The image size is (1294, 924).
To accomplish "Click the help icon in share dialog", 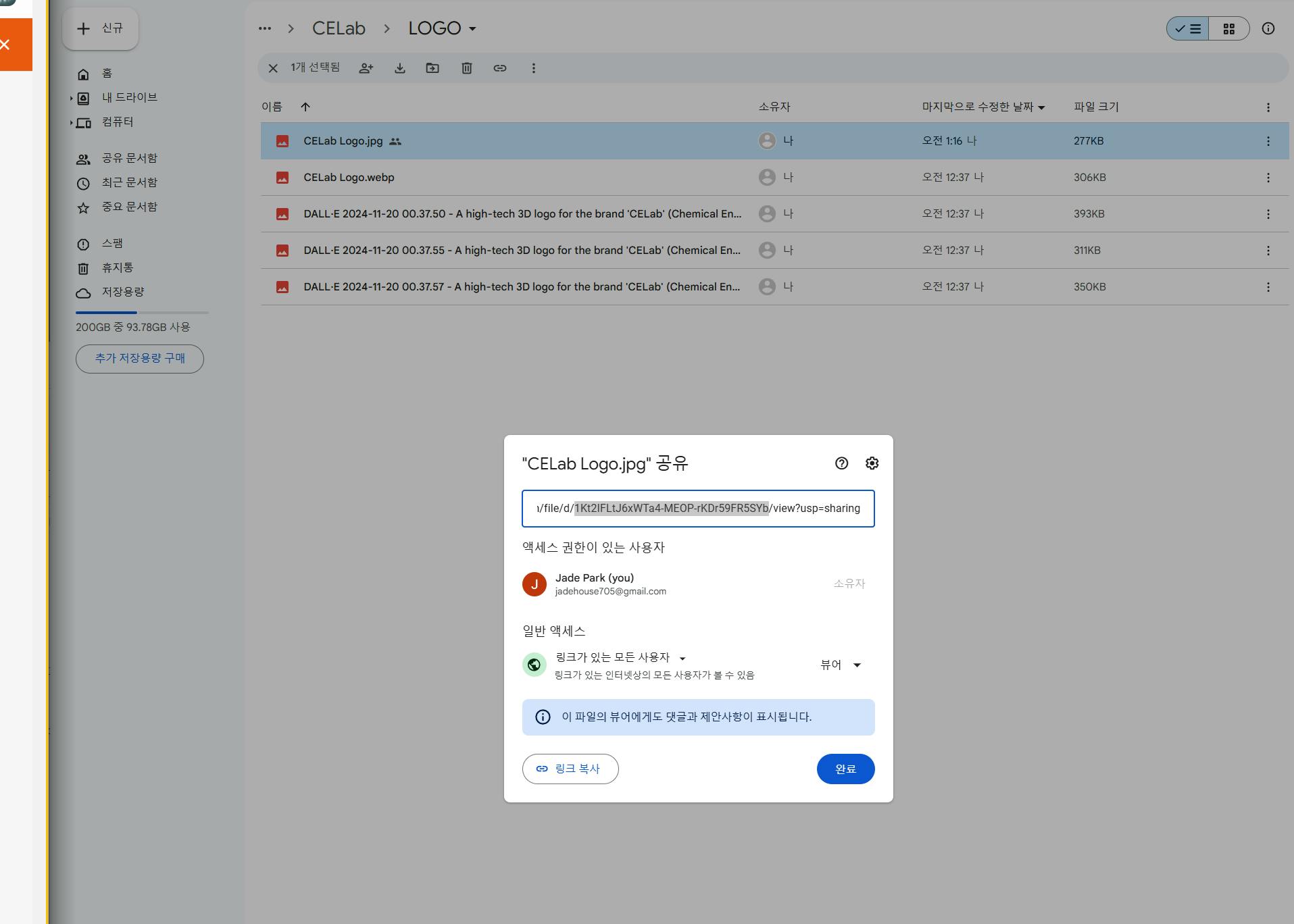I will pyautogui.click(x=841, y=463).
